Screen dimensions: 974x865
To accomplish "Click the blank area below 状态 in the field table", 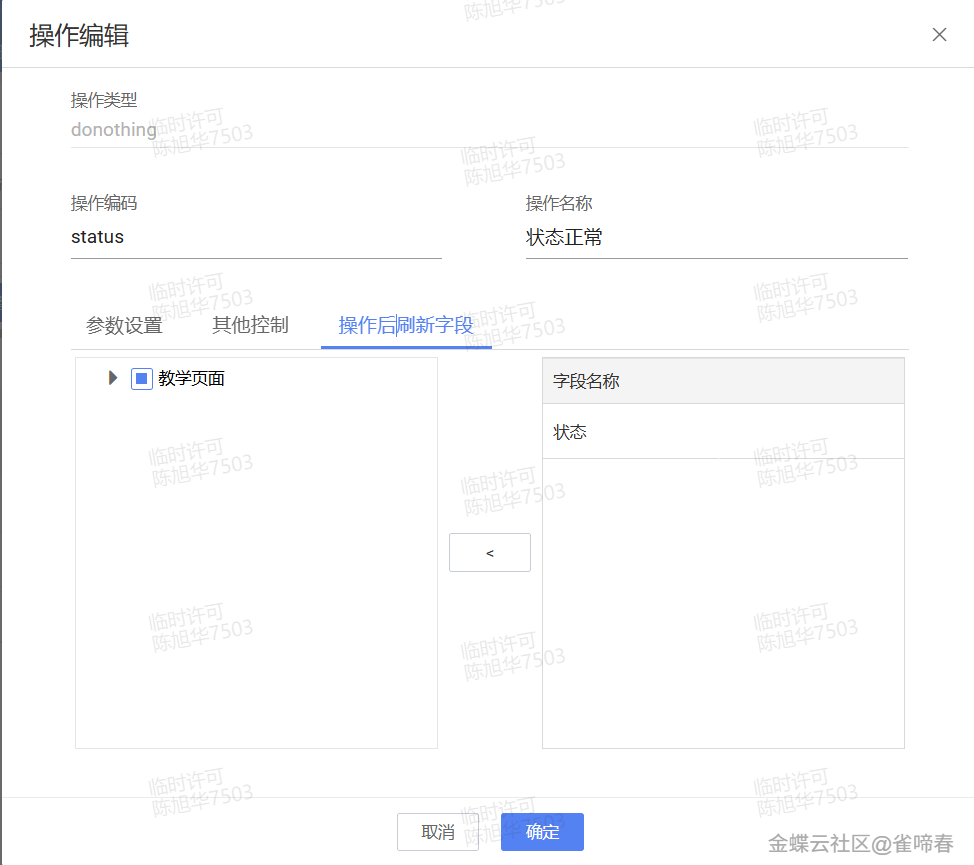I will (x=722, y=600).
